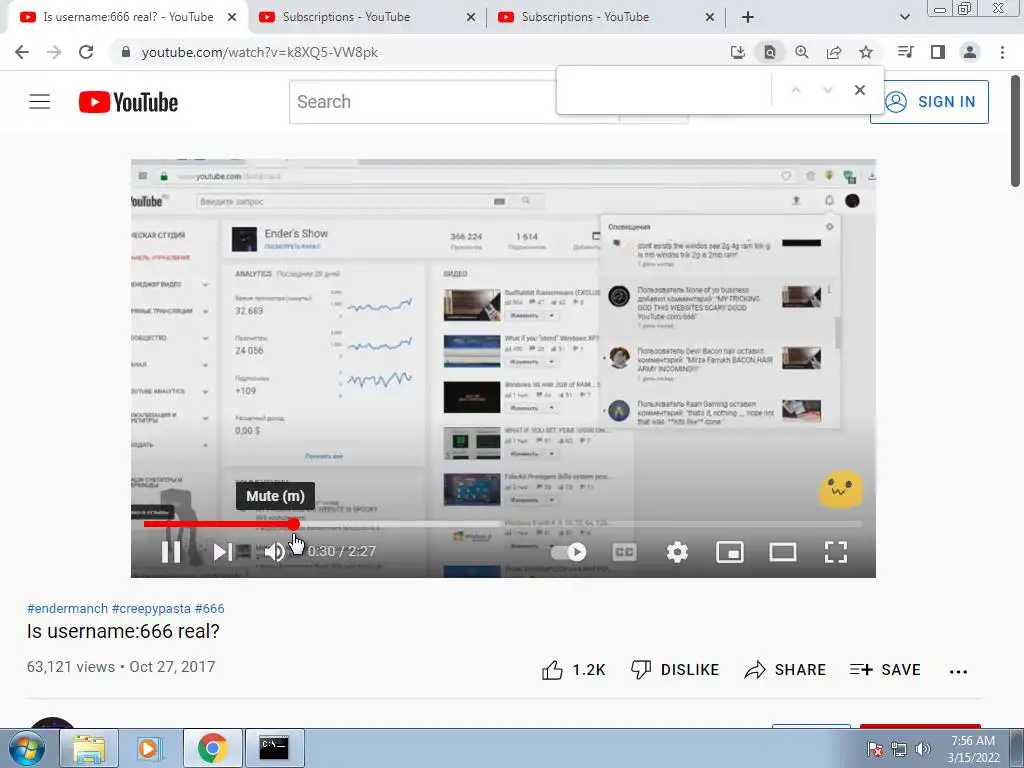Switch to miniplayer mode
Screen dimensions: 1024x768
click(x=729, y=552)
